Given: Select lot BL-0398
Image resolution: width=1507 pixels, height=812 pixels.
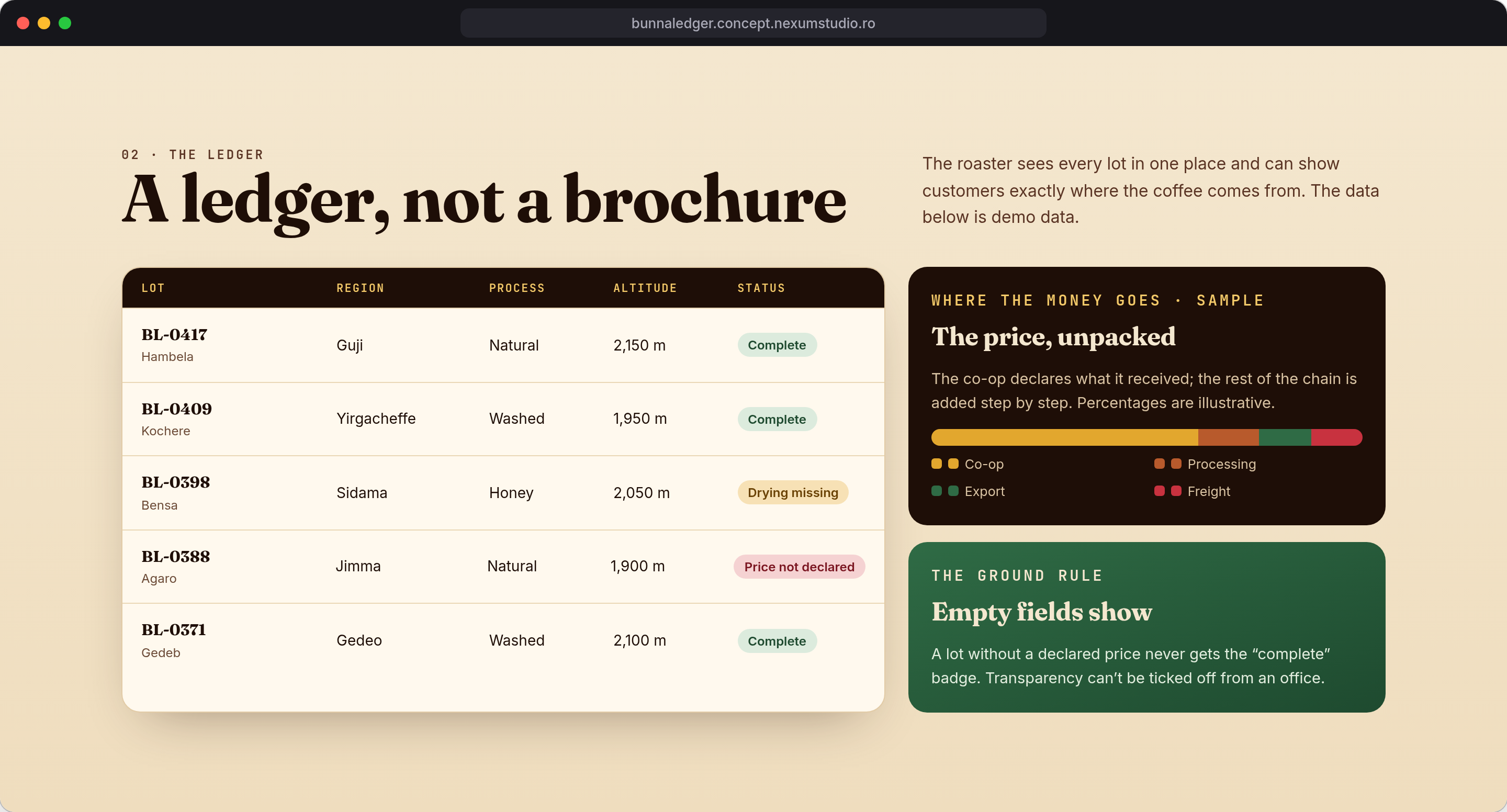Looking at the screenshot, I should click(175, 482).
